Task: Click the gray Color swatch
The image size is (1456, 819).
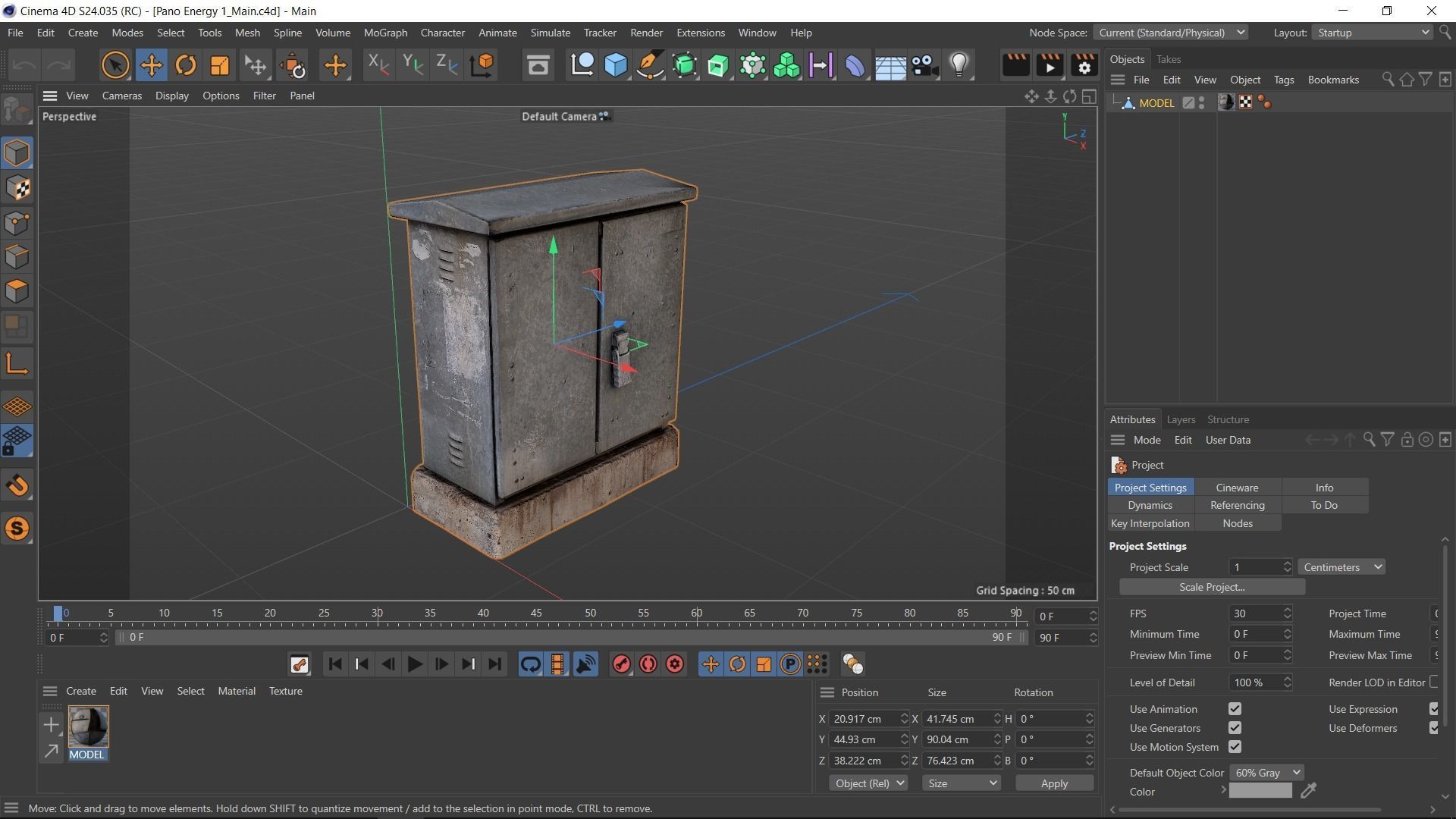Action: [1260, 792]
